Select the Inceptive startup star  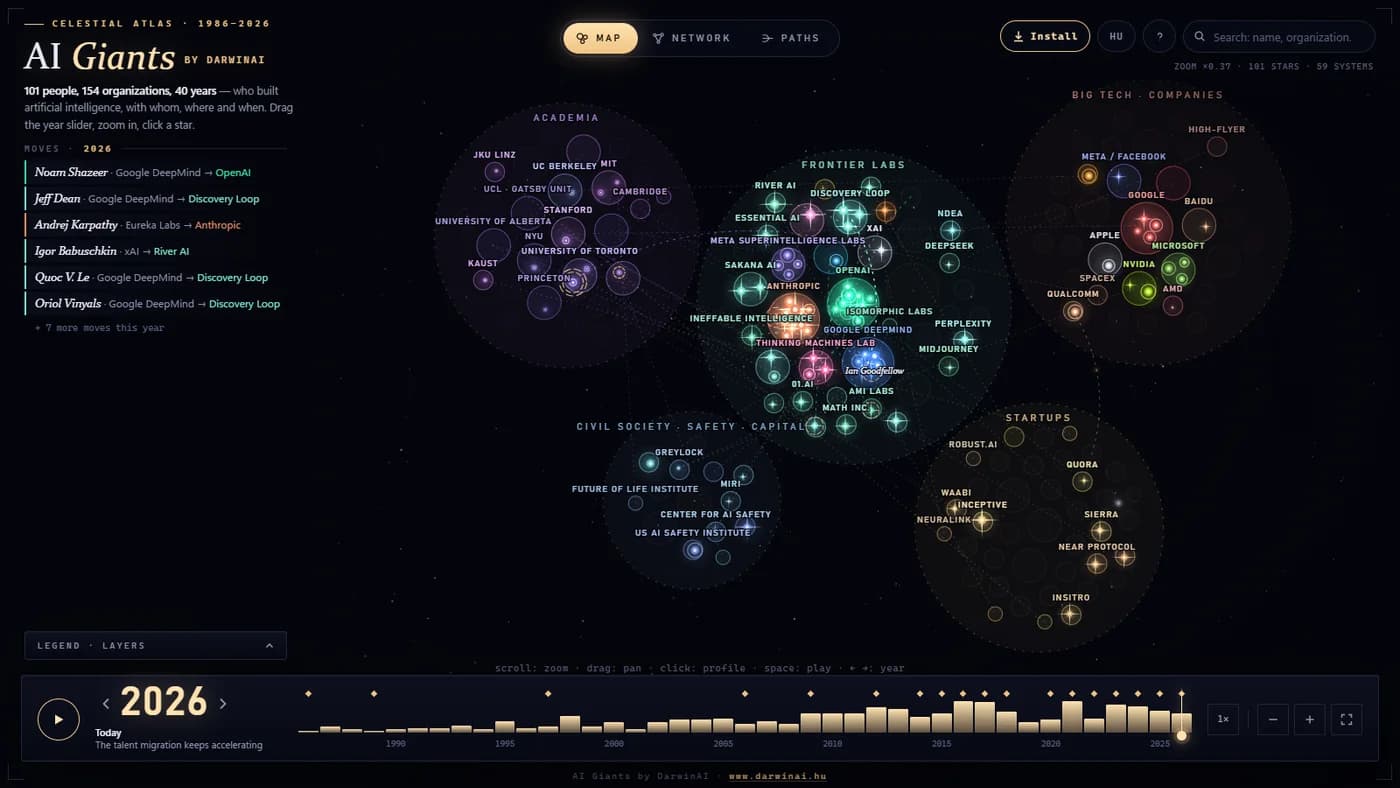(983, 520)
